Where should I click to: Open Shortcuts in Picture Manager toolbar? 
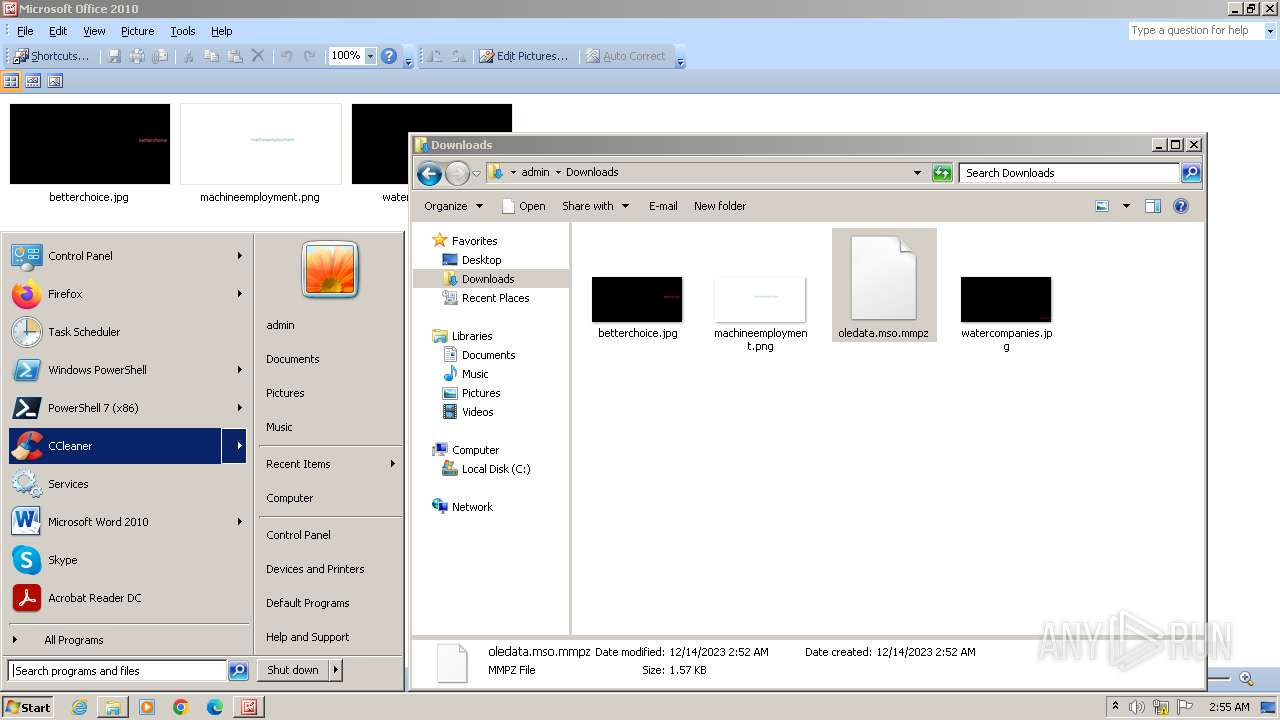click(52, 56)
